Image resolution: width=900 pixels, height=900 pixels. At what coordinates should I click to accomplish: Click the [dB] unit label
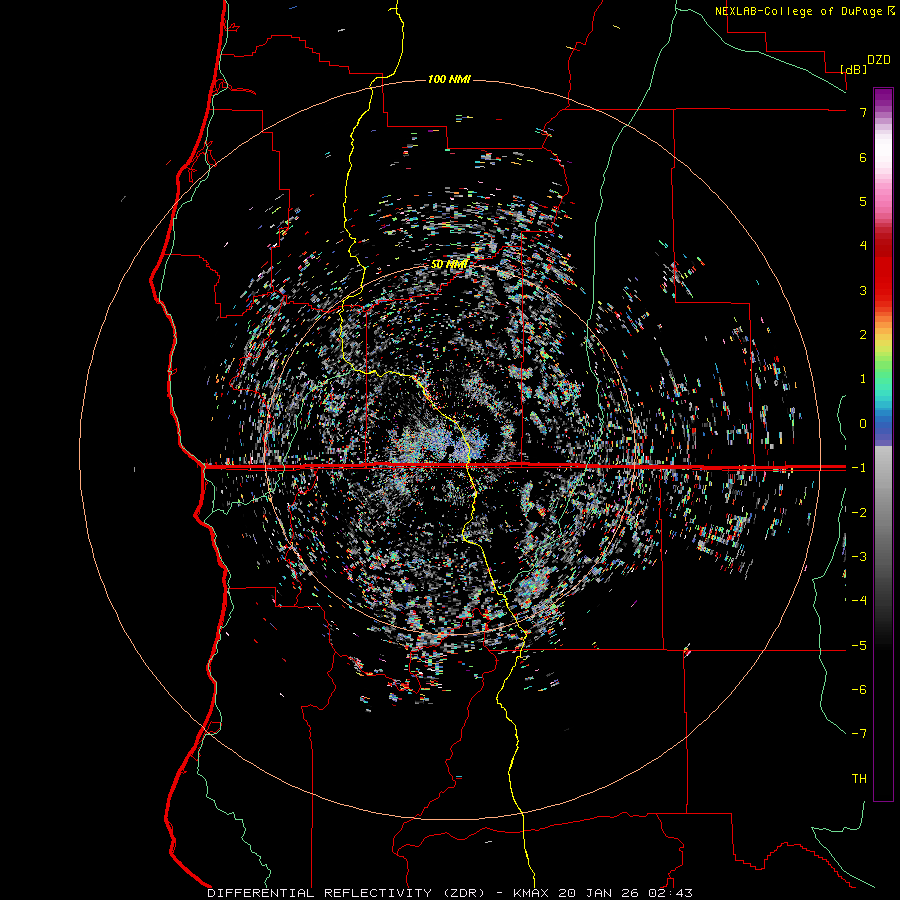click(x=853, y=69)
